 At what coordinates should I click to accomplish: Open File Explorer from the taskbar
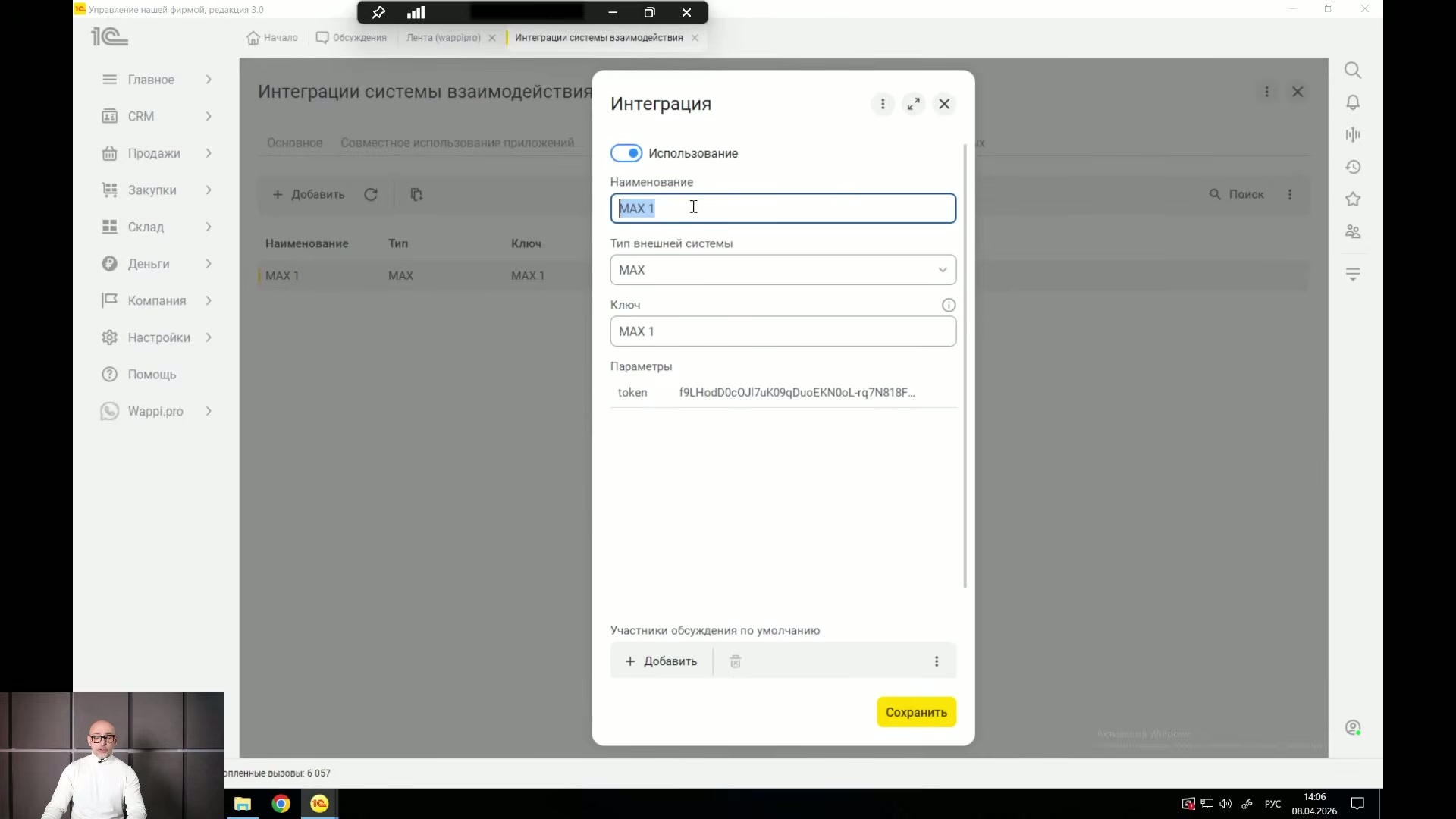(x=243, y=804)
